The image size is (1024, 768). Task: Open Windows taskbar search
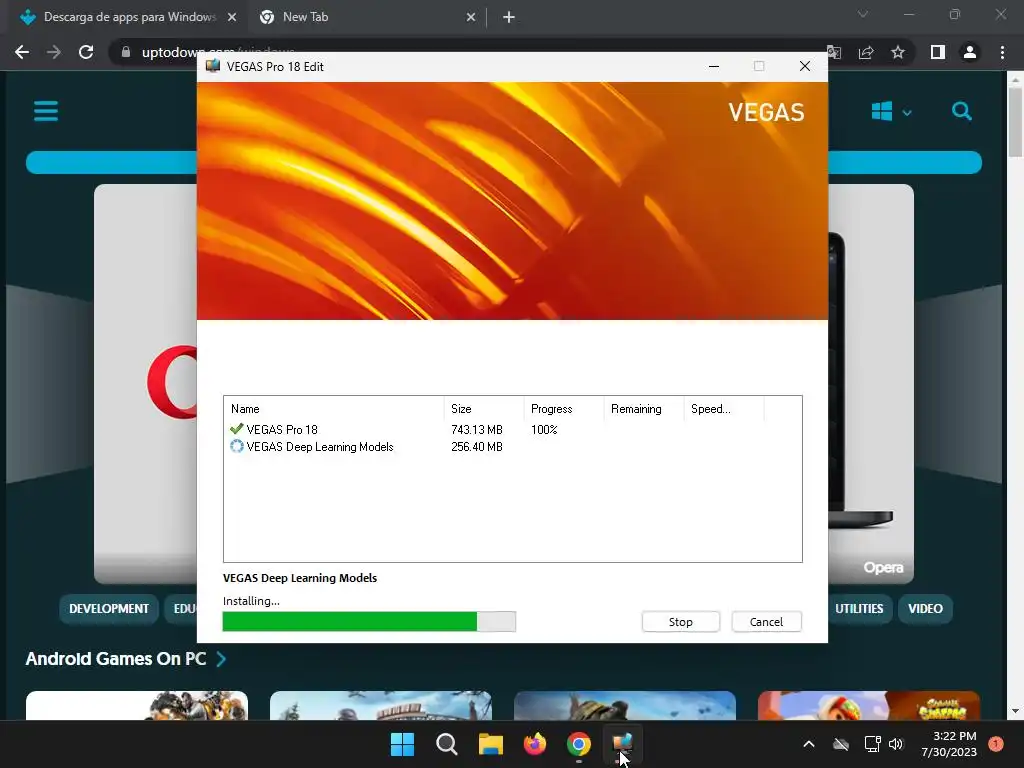447,744
